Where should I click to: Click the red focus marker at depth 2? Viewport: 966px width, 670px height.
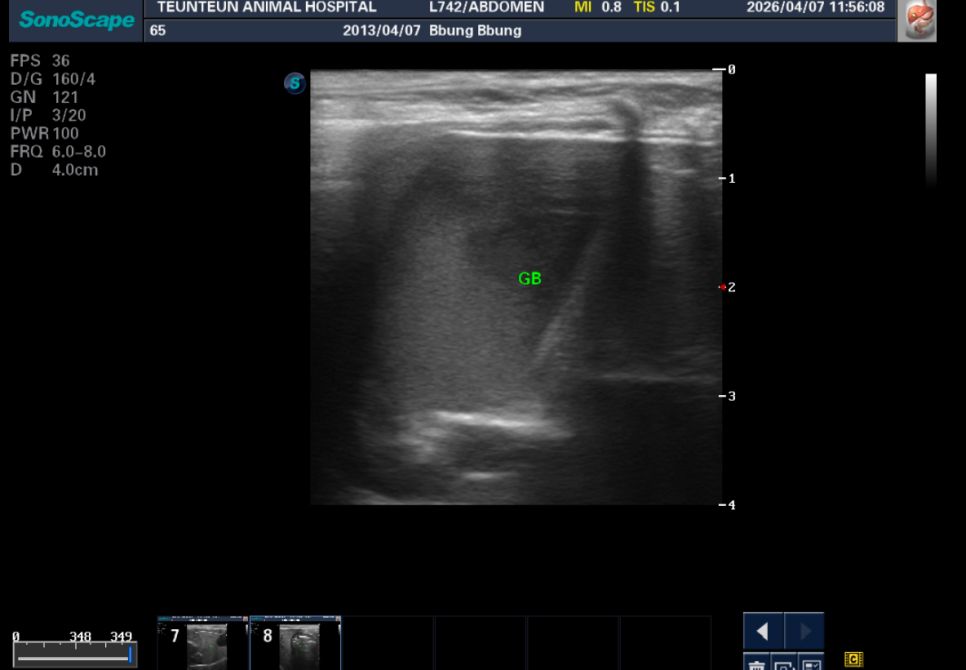(723, 287)
